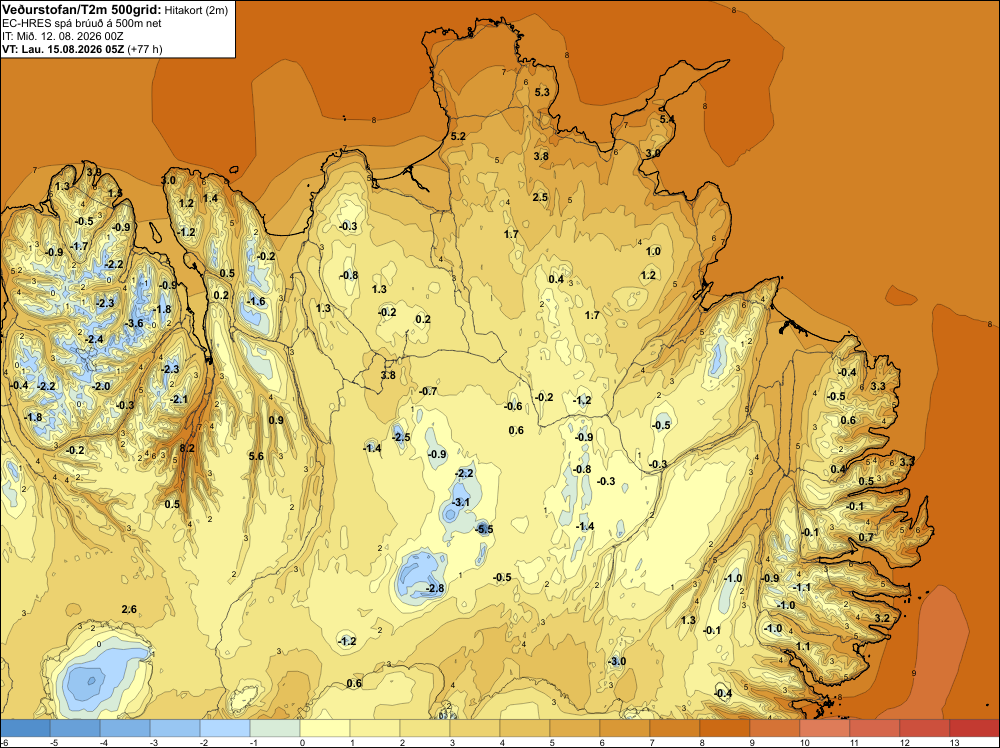Select the -2.0 temperature reading
Screen dimensions: 1000x748
tap(101, 386)
